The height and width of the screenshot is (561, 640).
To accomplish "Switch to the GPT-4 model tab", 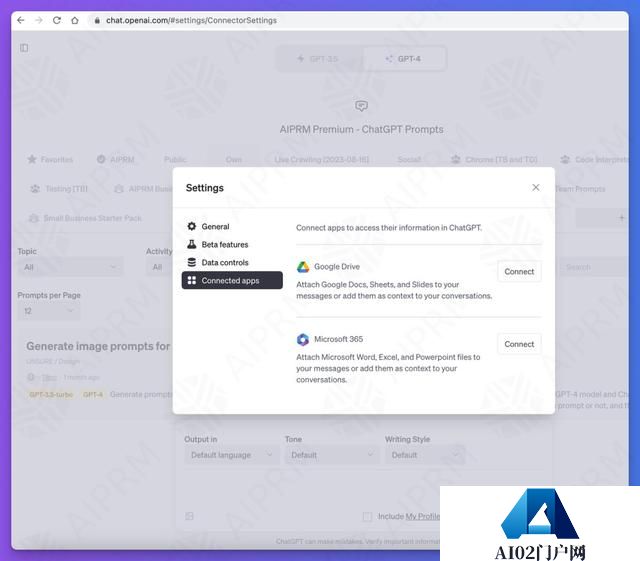I will pyautogui.click(x=404, y=59).
